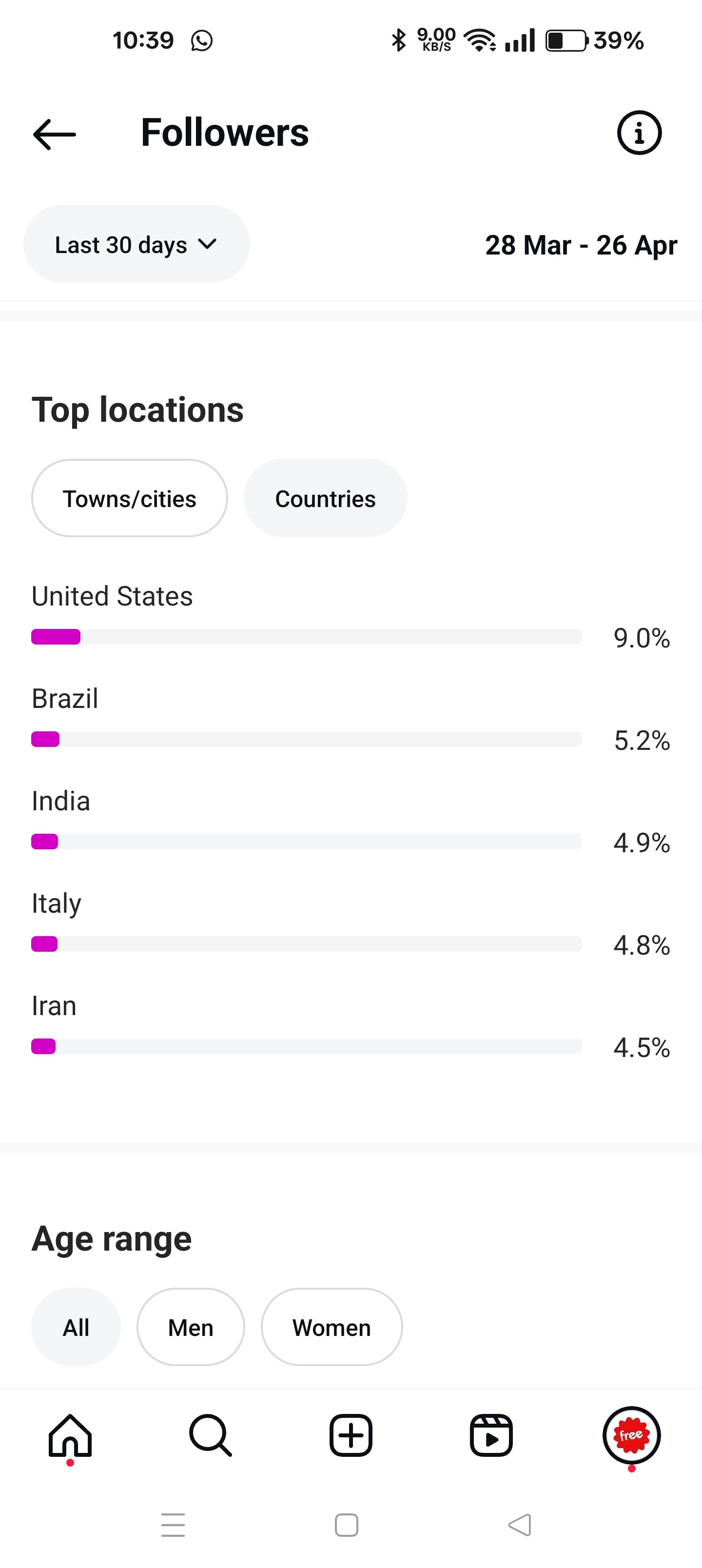The height and width of the screenshot is (1568, 702).
Task: Select the Towns/cities filter
Action: coord(130,498)
